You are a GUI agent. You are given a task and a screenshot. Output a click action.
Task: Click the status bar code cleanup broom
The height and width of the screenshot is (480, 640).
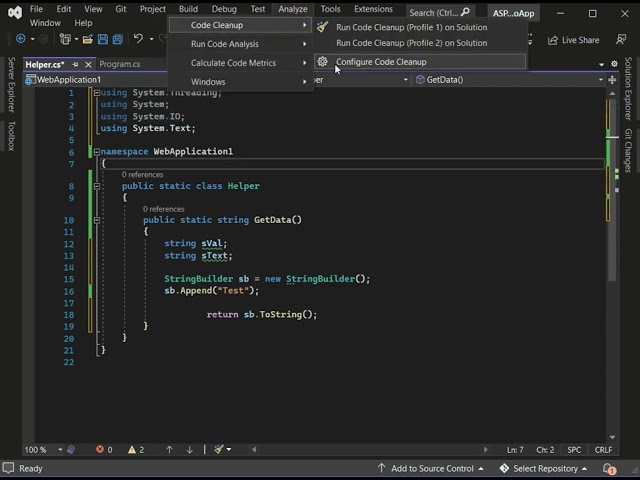tap(219, 449)
